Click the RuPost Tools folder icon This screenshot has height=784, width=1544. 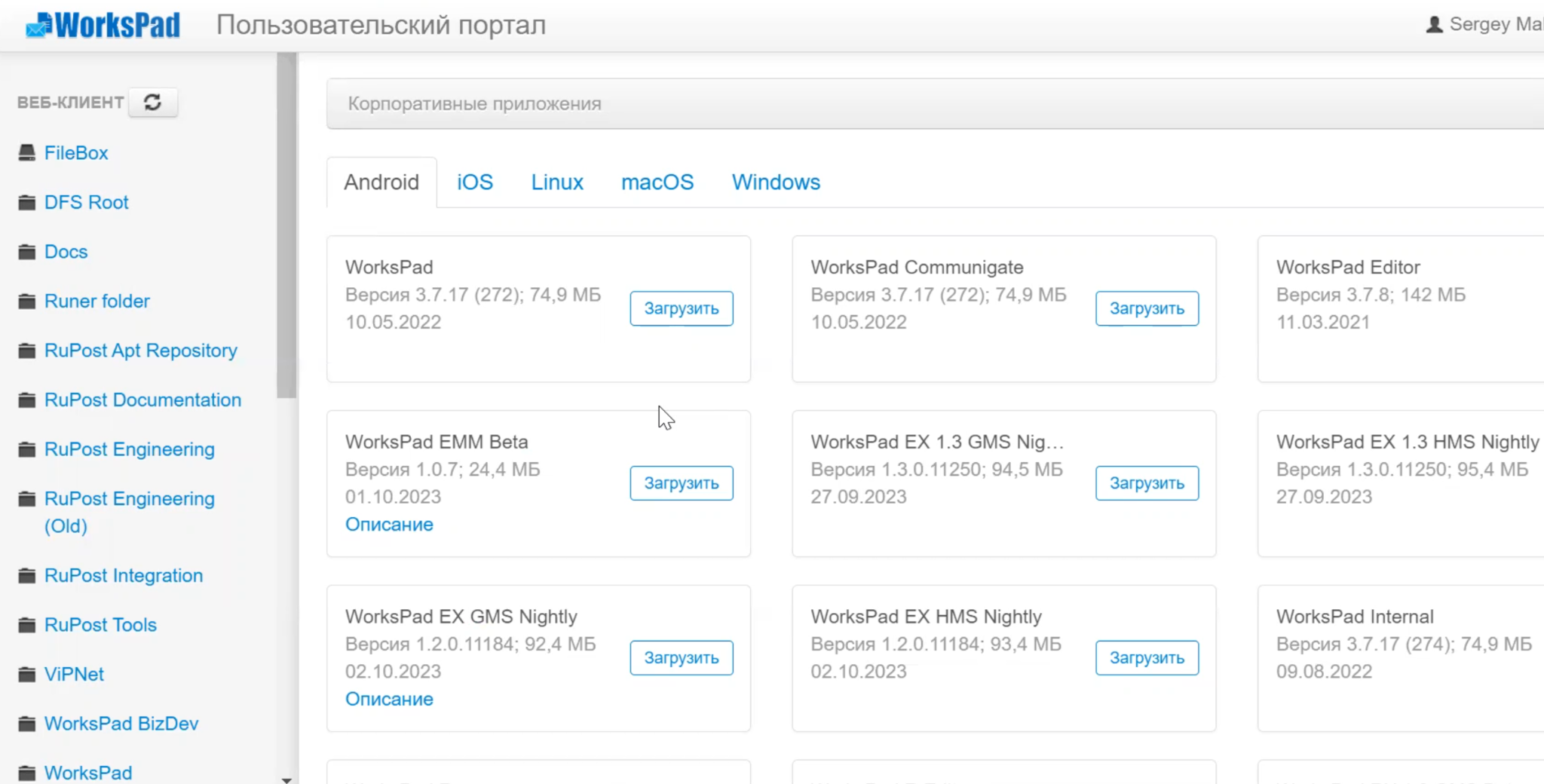tap(27, 625)
